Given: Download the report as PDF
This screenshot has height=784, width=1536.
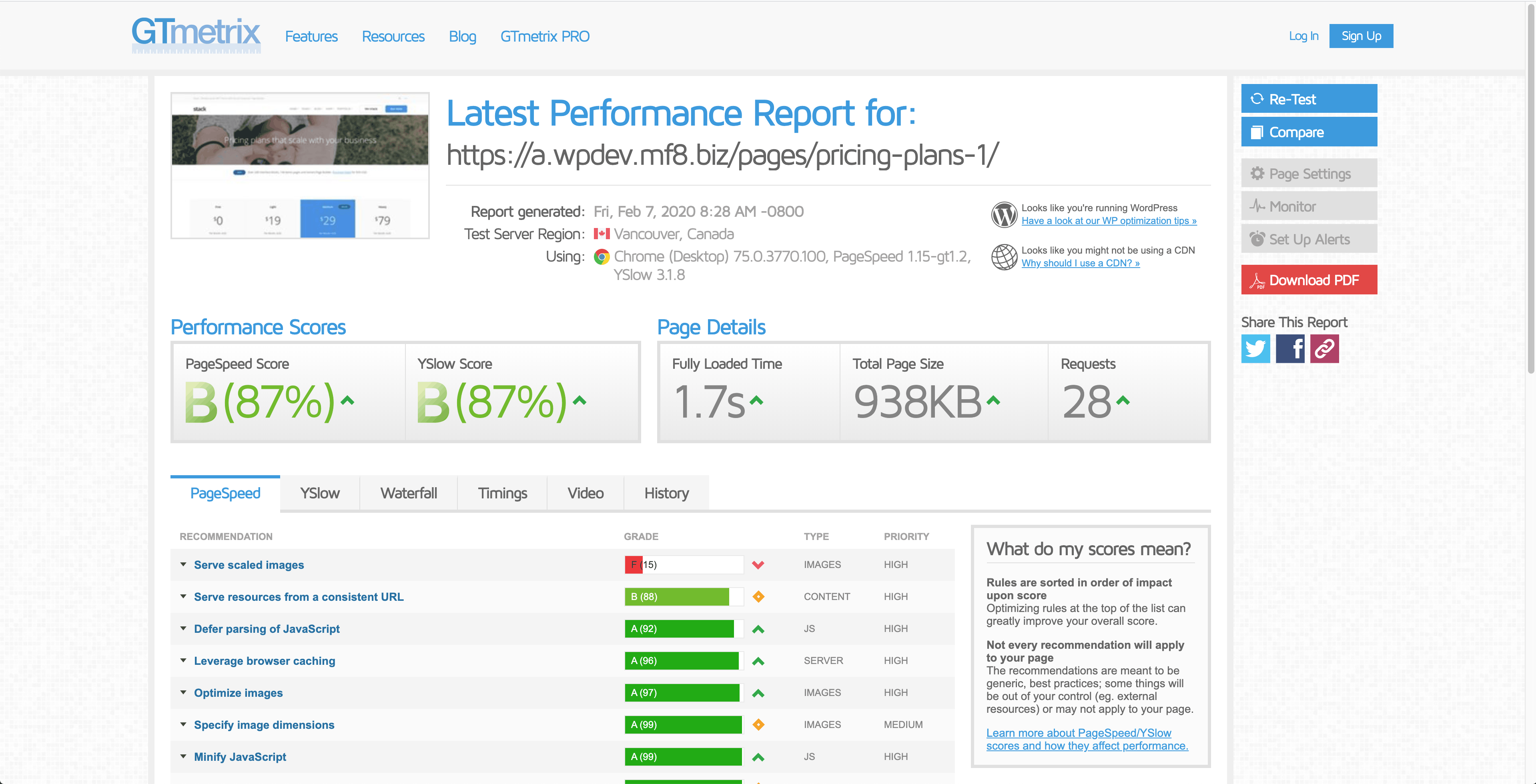Looking at the screenshot, I should 1309,280.
